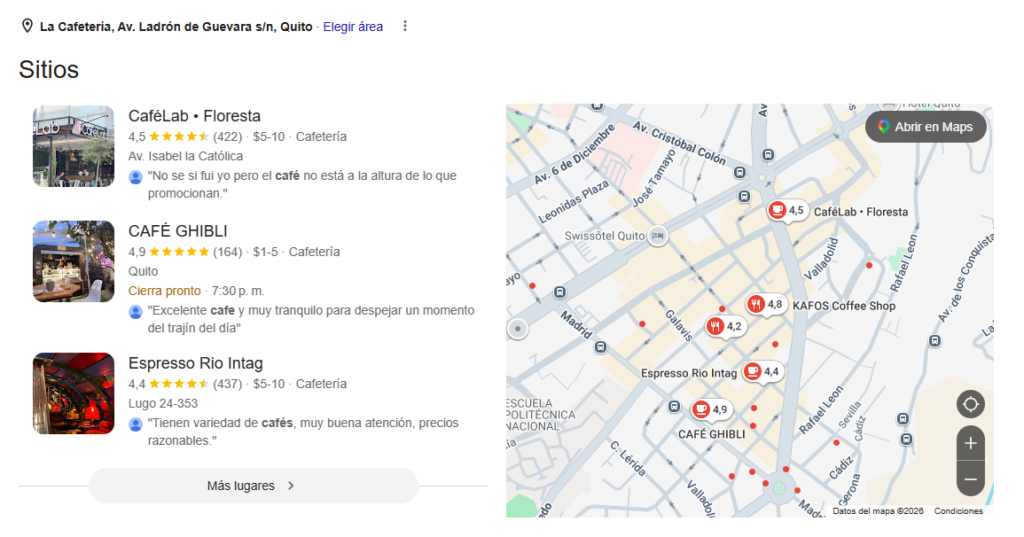
Task: Click the map zoom out minus button
Action: [x=970, y=479]
